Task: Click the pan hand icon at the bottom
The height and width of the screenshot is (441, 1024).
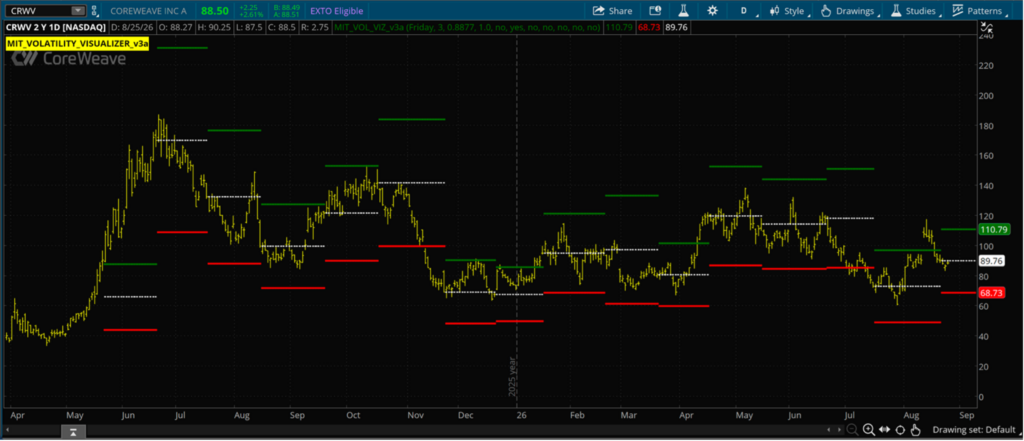Action: (915, 430)
